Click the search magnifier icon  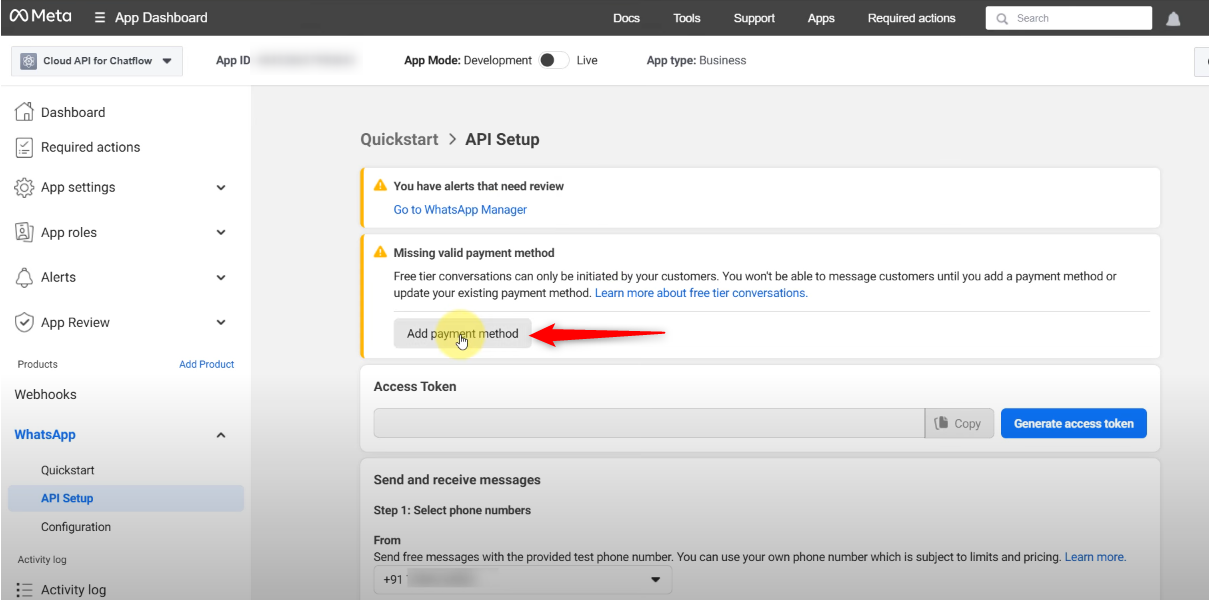point(1002,18)
